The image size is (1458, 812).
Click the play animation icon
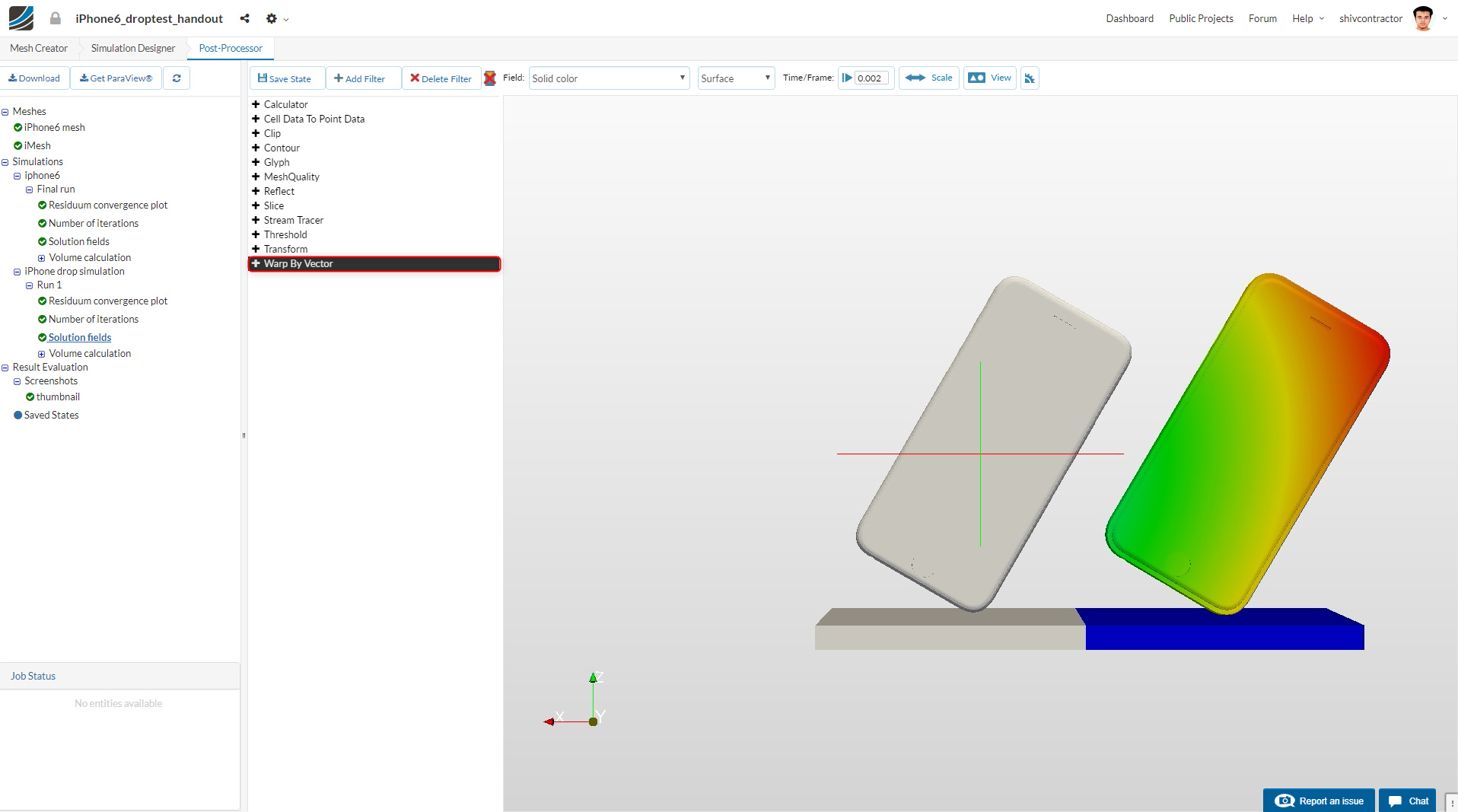[x=847, y=78]
